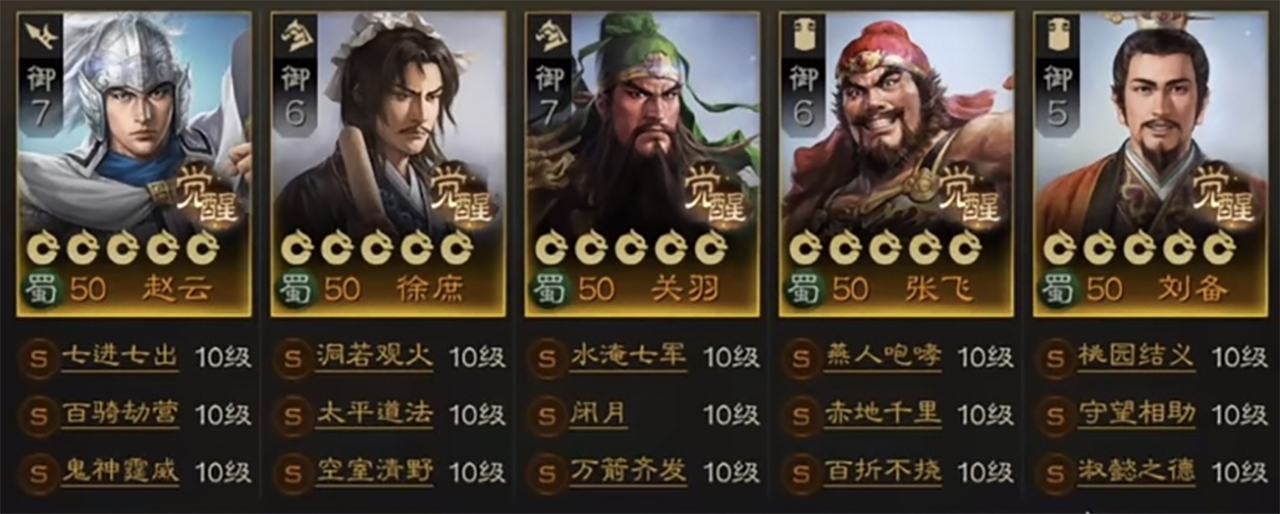Open the 赤地千里 skill
This screenshot has height=514, width=1280.
(x=882, y=414)
